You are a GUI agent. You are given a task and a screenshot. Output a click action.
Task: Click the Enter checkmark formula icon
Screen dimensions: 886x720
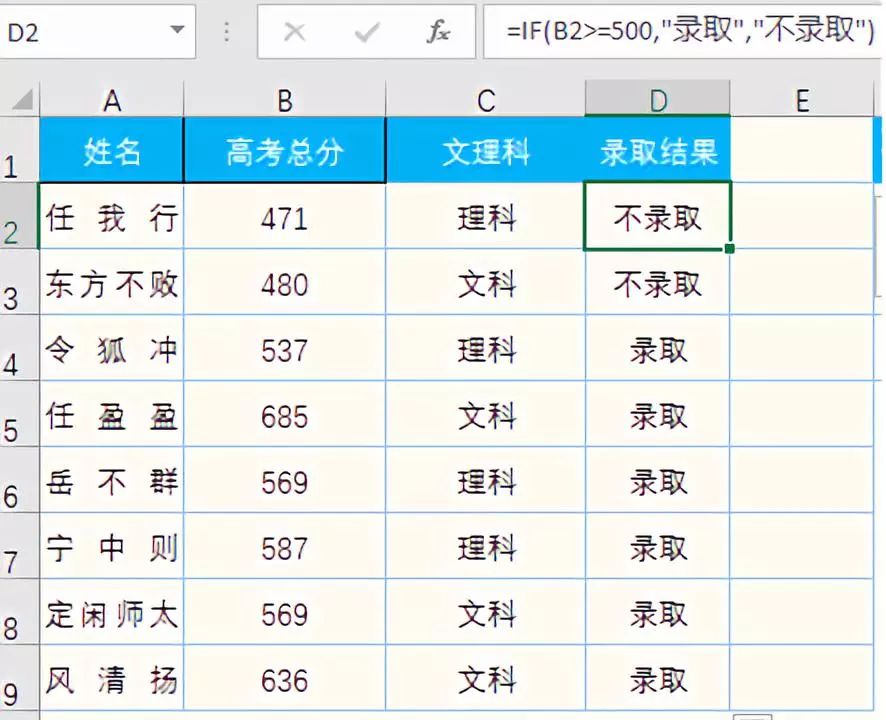(x=366, y=32)
